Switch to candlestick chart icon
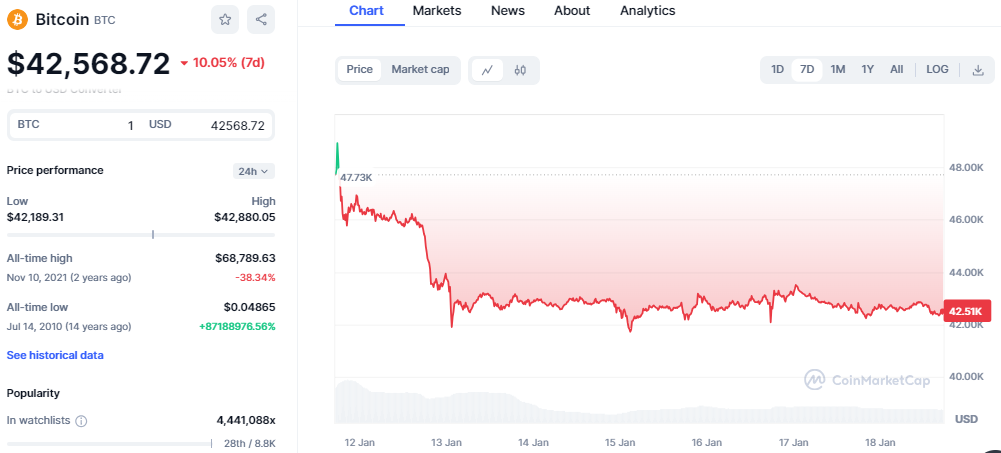 (520, 70)
